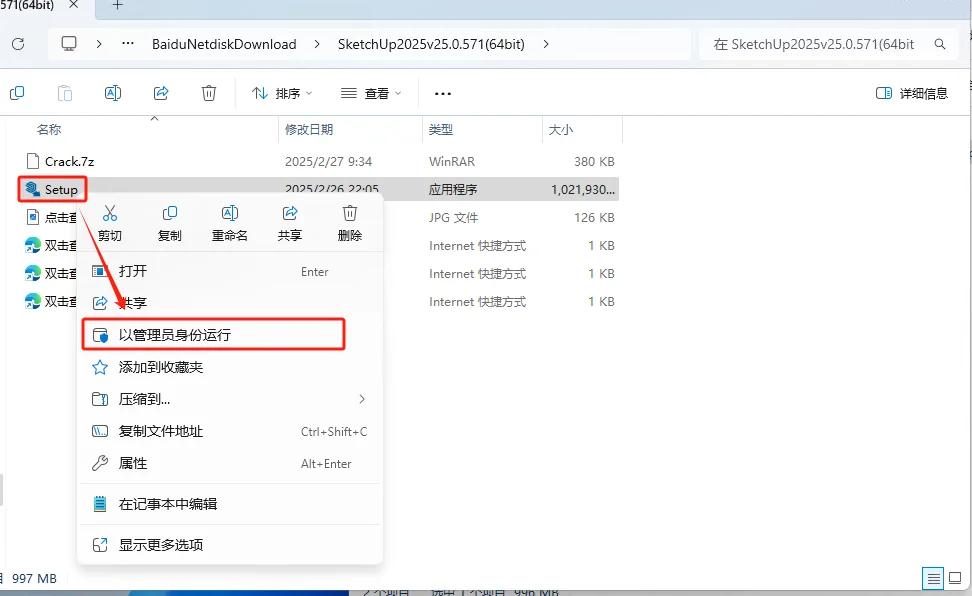The image size is (972, 596).
Task: Expand chevron after the monitor icon
Action: tap(99, 44)
